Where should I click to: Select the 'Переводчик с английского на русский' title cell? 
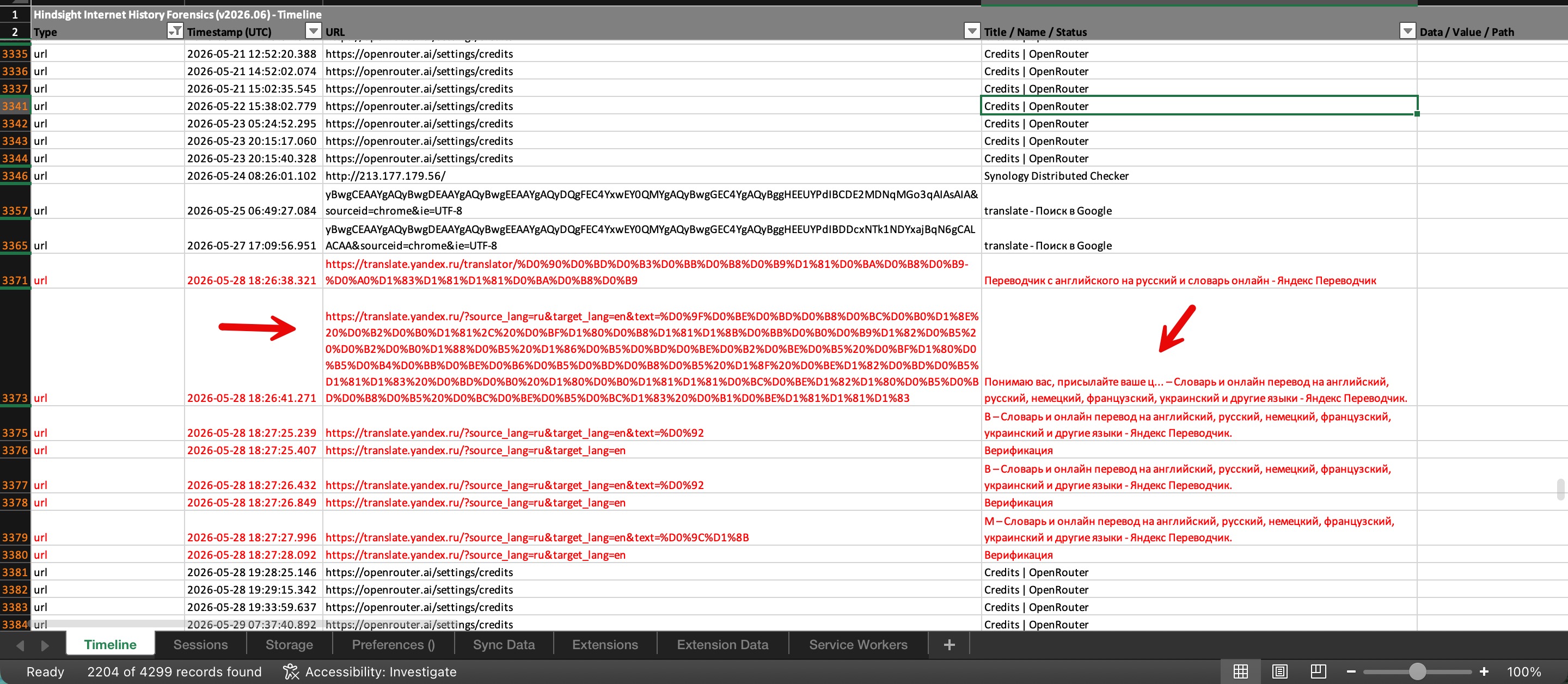pyautogui.click(x=1199, y=272)
